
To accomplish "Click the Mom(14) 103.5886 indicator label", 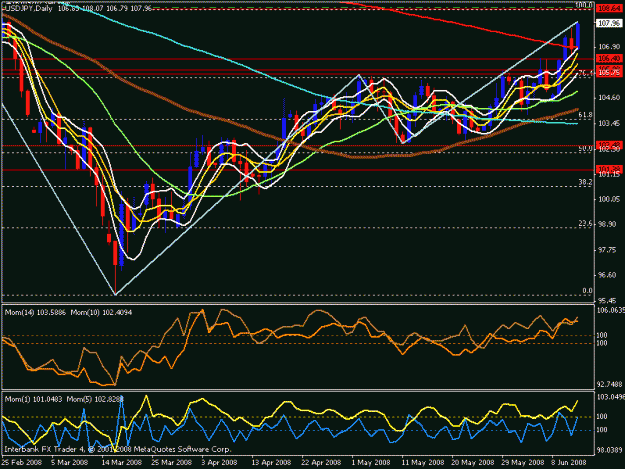I will click(35, 313).
